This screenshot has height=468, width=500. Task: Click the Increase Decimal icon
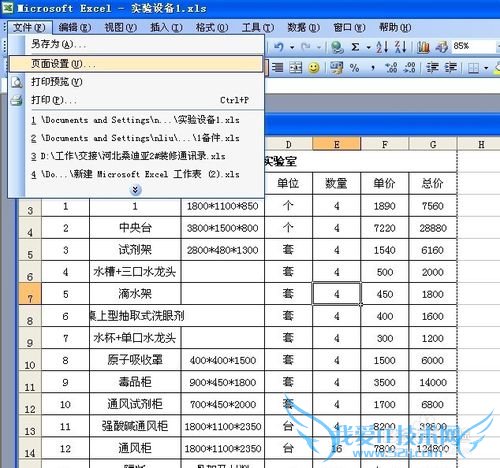[x=391, y=68]
